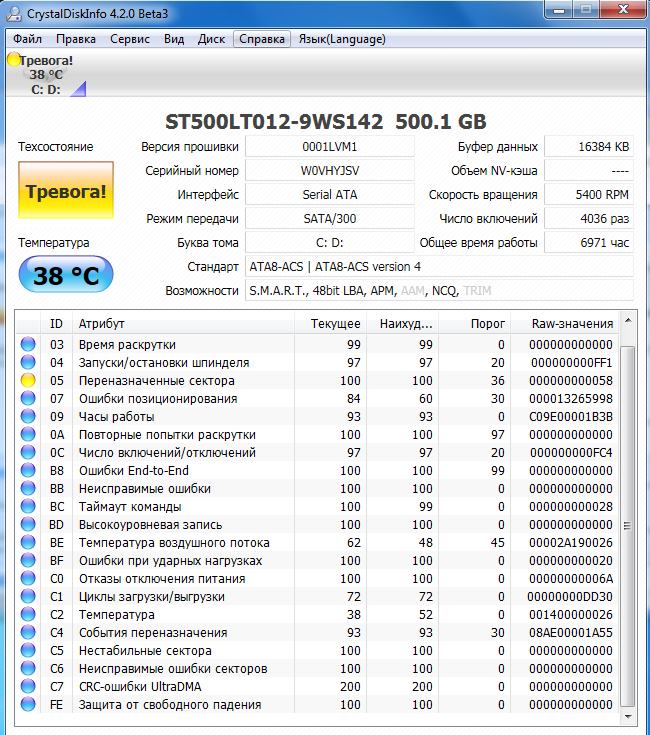Image resolution: width=650 pixels, height=735 pixels.
Task: Click the scroll up arrow of attribute list
Action: pyautogui.click(x=628, y=321)
